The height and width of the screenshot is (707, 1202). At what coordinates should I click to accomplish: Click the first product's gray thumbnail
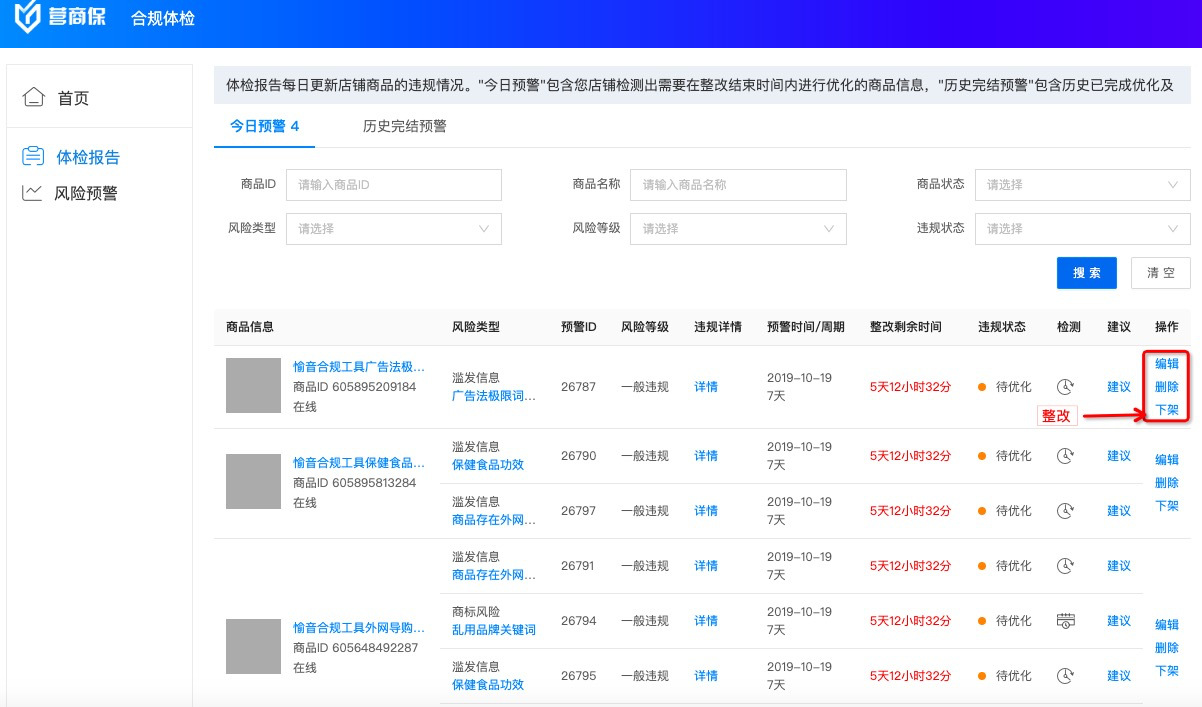[254, 386]
